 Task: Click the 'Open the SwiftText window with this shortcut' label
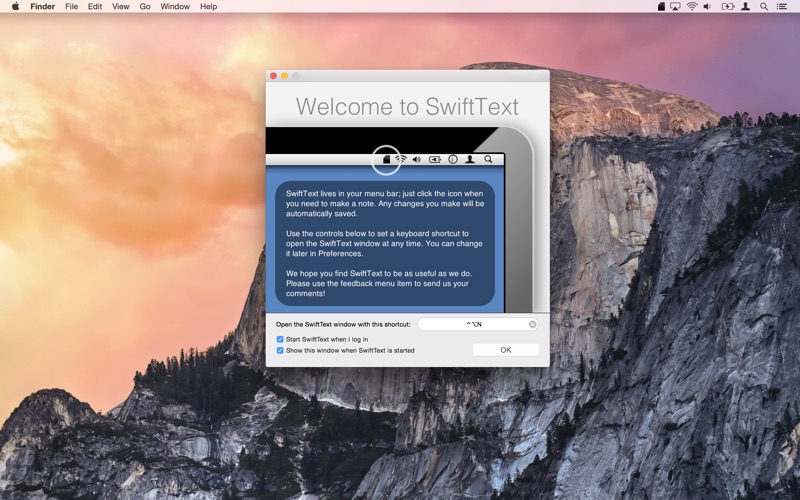point(343,324)
